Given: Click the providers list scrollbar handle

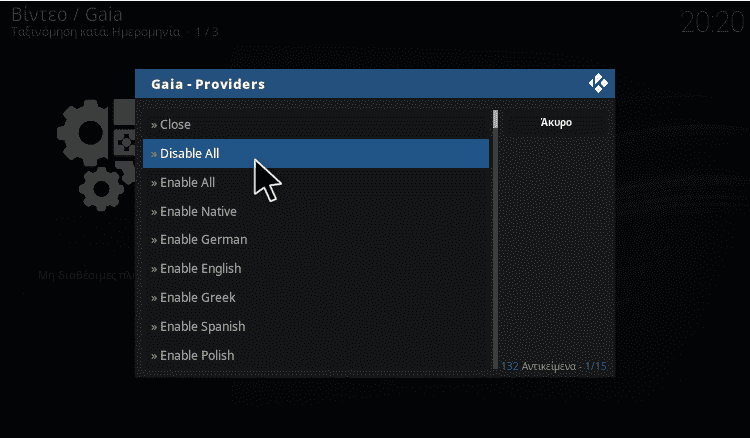Looking at the screenshot, I should pyautogui.click(x=496, y=120).
